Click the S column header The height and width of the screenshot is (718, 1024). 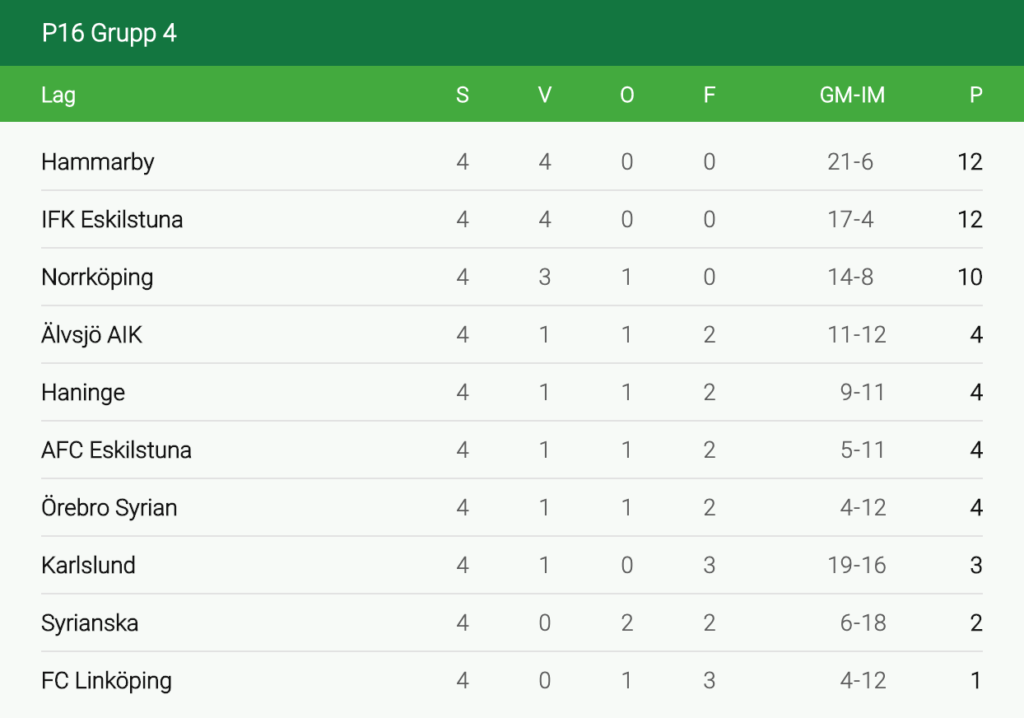(x=462, y=96)
